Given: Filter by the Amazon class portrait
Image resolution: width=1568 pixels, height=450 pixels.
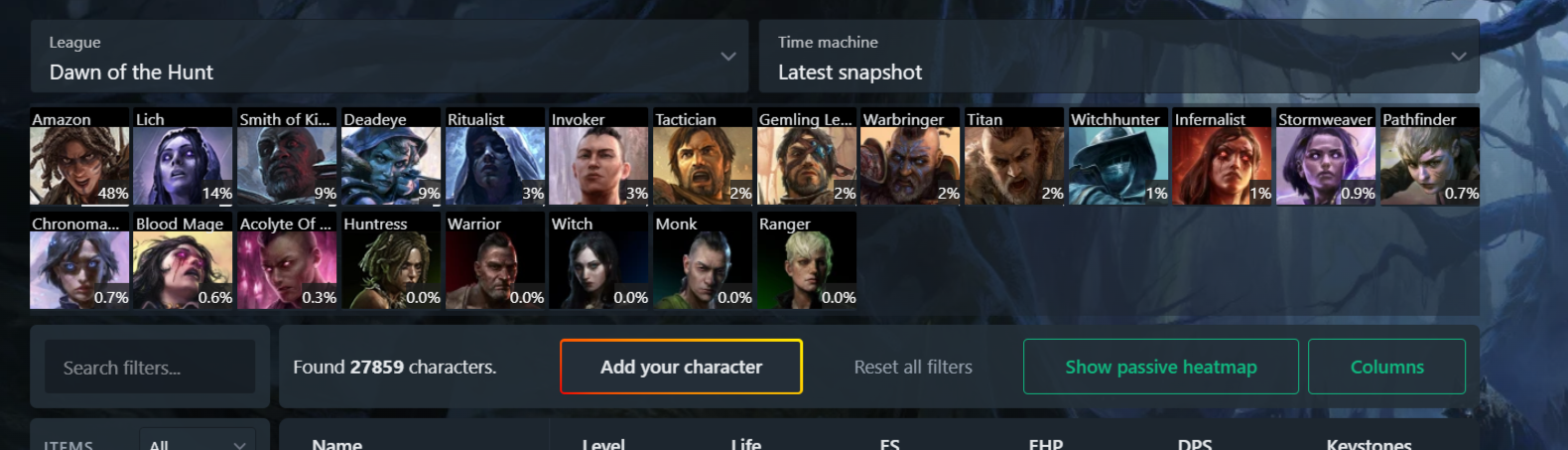Looking at the screenshot, I should (79, 156).
